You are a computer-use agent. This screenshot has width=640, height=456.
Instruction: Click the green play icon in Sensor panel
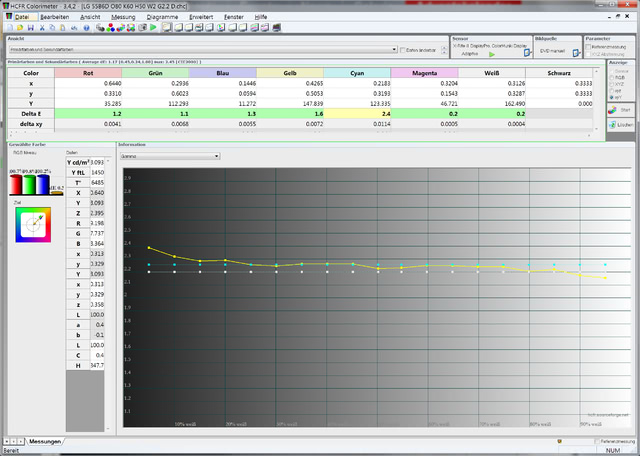pyautogui.click(x=492, y=54)
